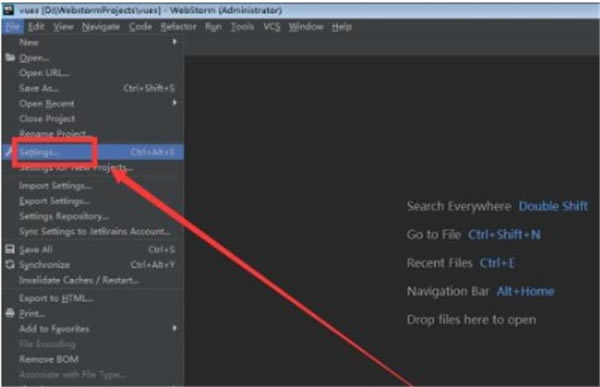This screenshot has height=387, width=600.
Task: Choose Export to HTML... entry
Action: [92, 298]
